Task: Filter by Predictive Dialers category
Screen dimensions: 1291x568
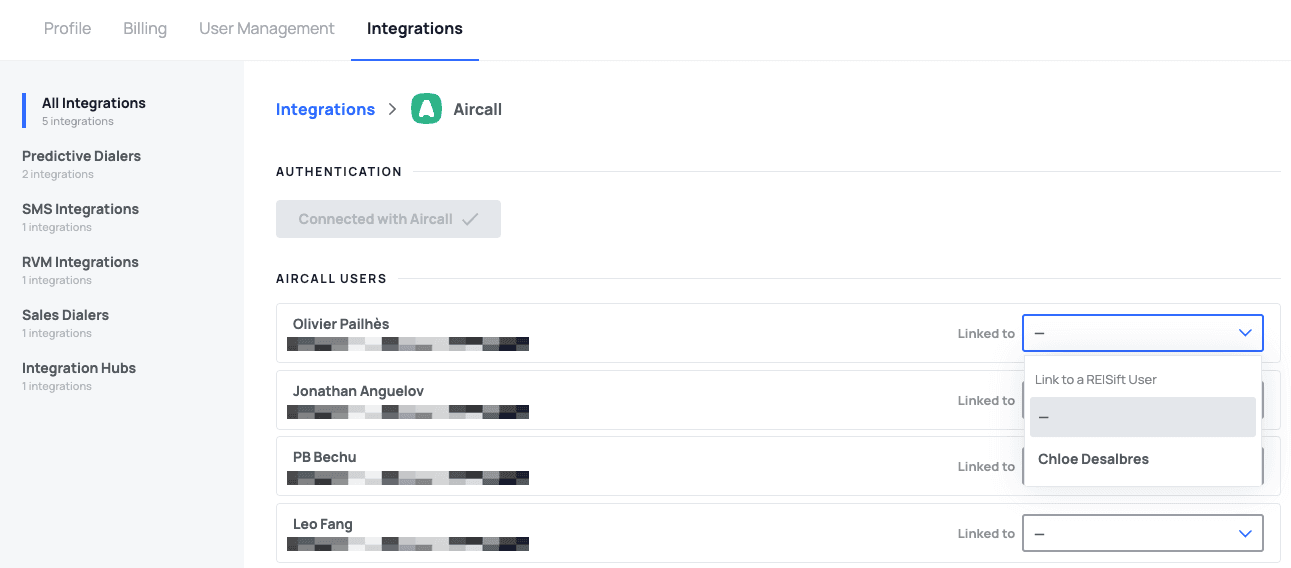Action: (81, 156)
